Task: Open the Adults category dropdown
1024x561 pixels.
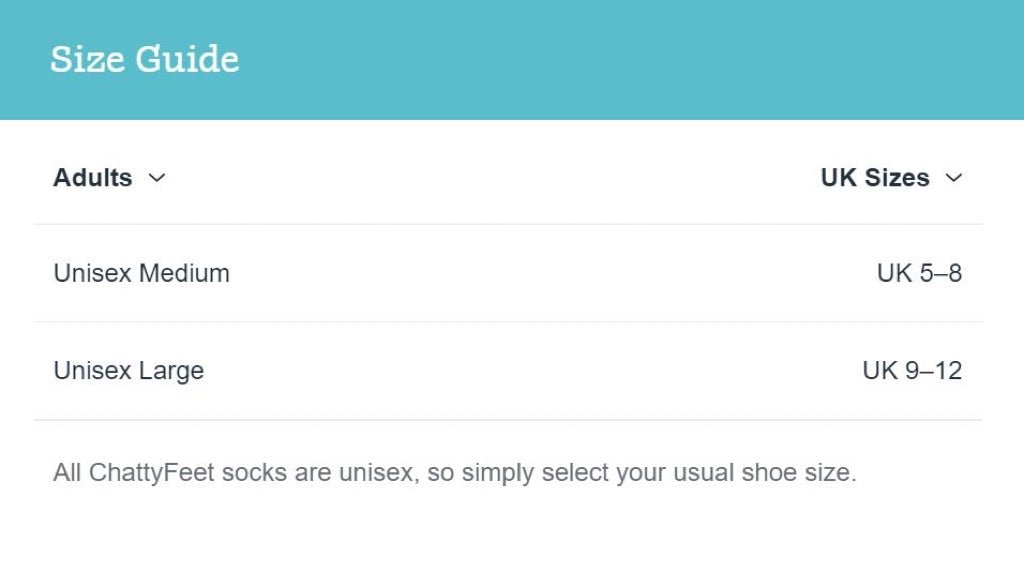Action: [x=109, y=178]
